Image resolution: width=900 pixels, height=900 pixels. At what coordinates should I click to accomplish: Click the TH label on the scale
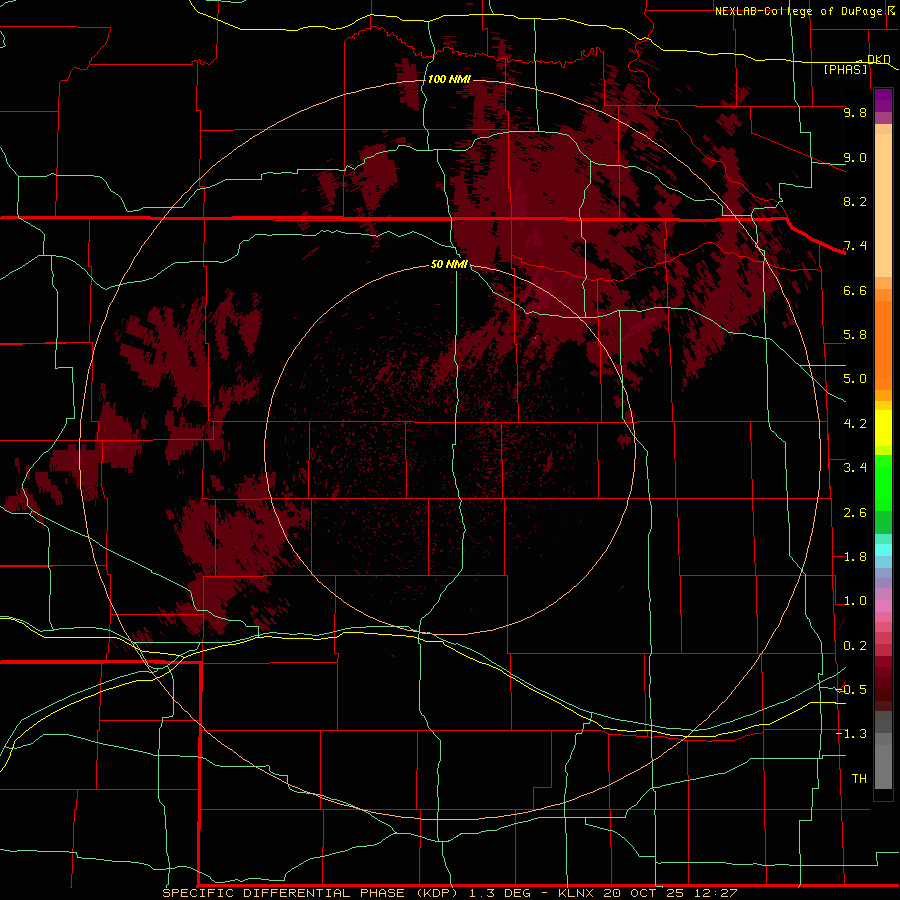pyautogui.click(x=859, y=779)
